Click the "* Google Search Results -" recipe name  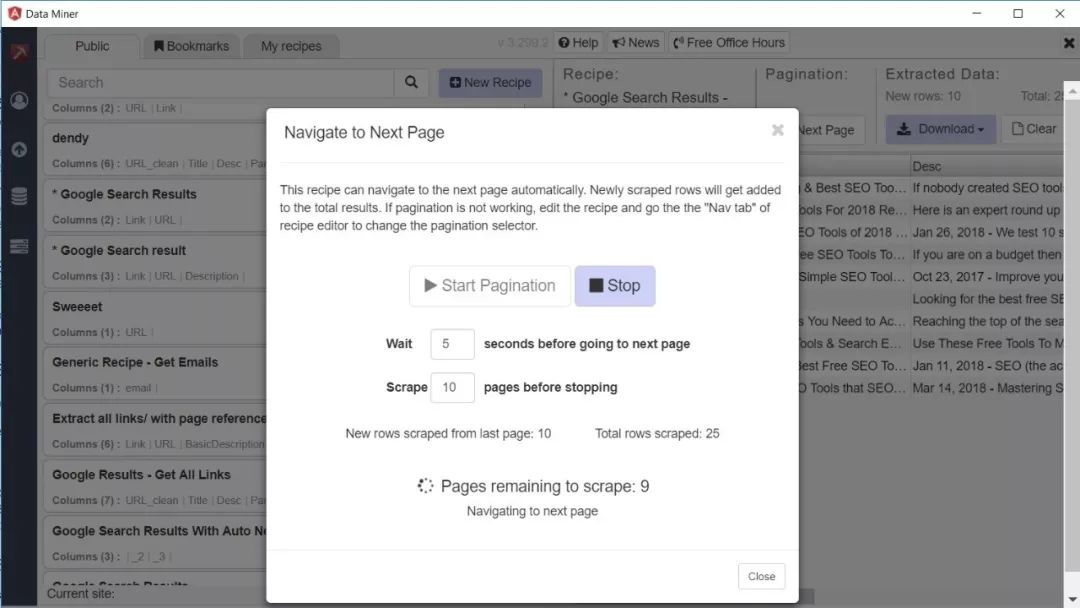645,98
